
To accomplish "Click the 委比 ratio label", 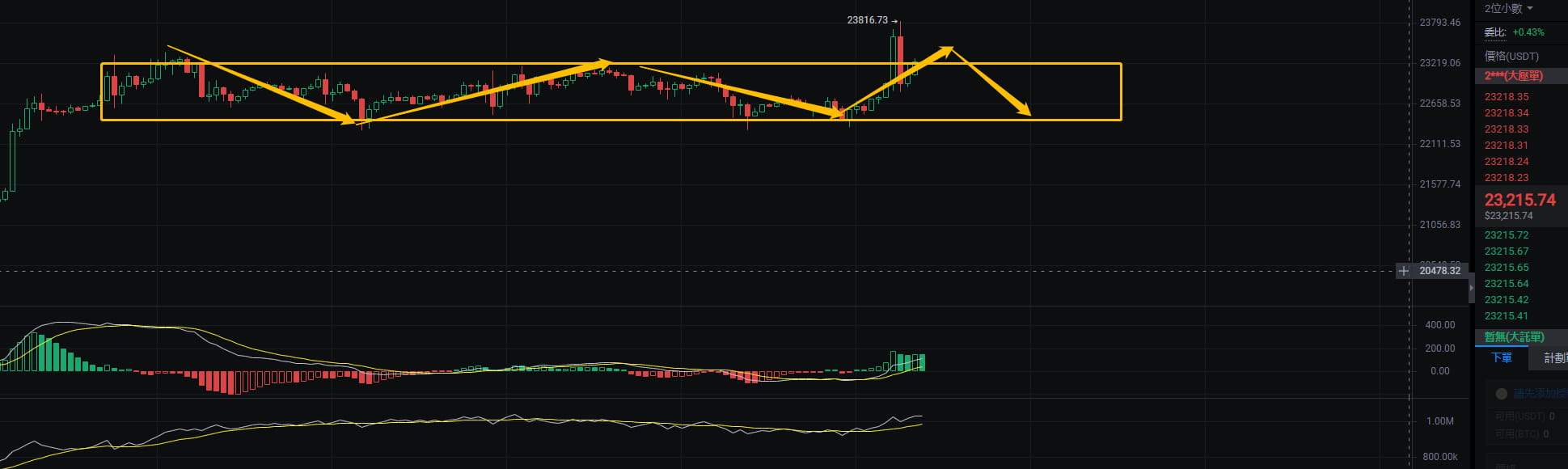I will [1495, 32].
